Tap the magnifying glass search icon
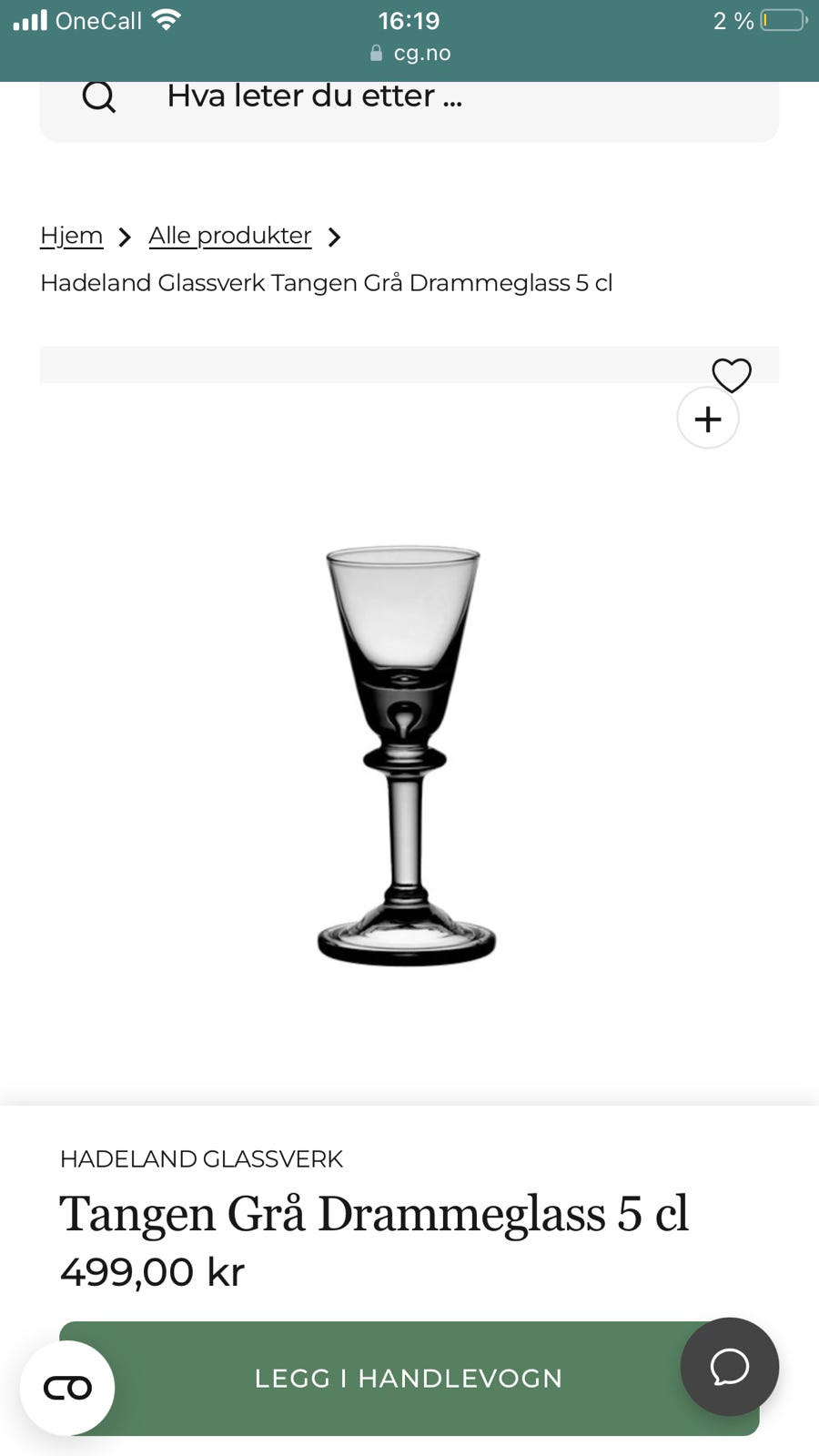Viewport: 819px width, 1456px height. (x=98, y=96)
